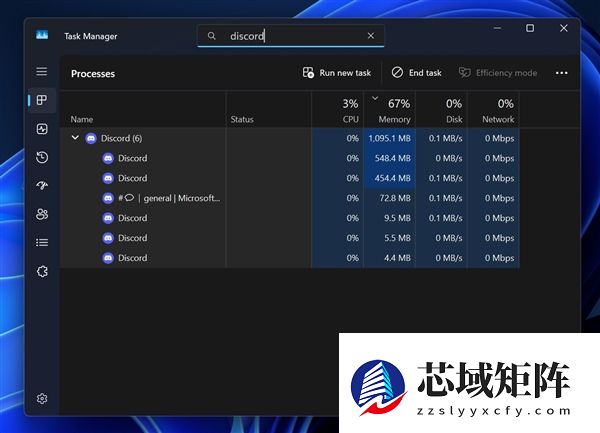Select the Discord process using 548.4 MB
This screenshot has width=600, height=433.
(x=290, y=158)
